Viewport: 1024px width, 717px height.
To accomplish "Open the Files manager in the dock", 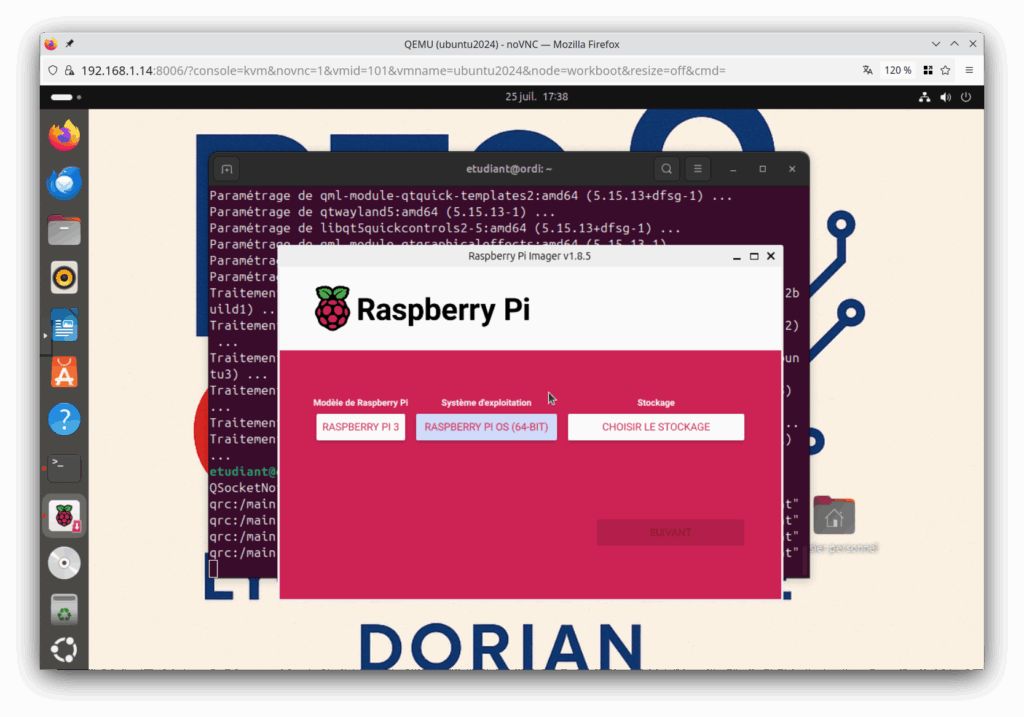I will [x=64, y=231].
